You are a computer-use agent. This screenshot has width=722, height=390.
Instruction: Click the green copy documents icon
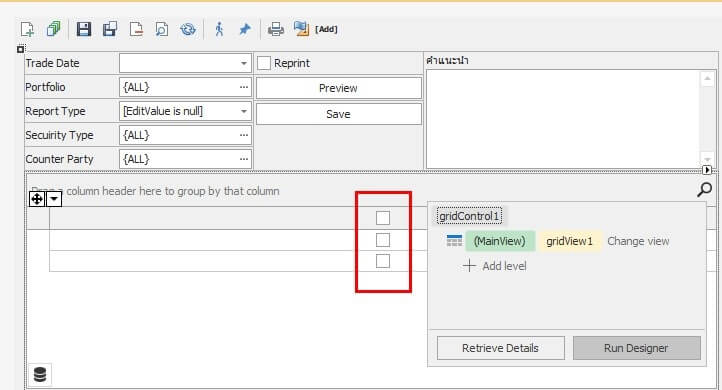pyautogui.click(x=53, y=29)
